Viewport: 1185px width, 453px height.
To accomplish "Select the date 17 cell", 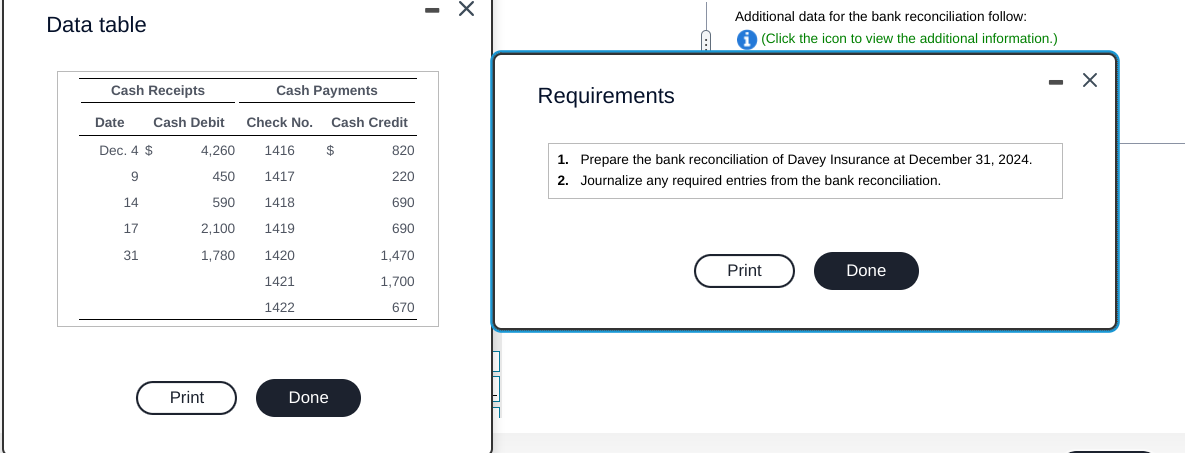I will [x=131, y=228].
